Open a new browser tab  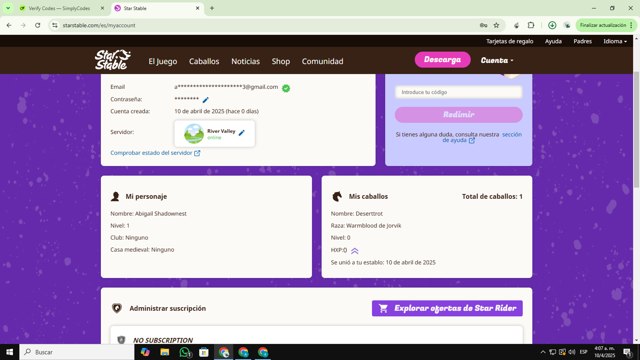(x=212, y=8)
